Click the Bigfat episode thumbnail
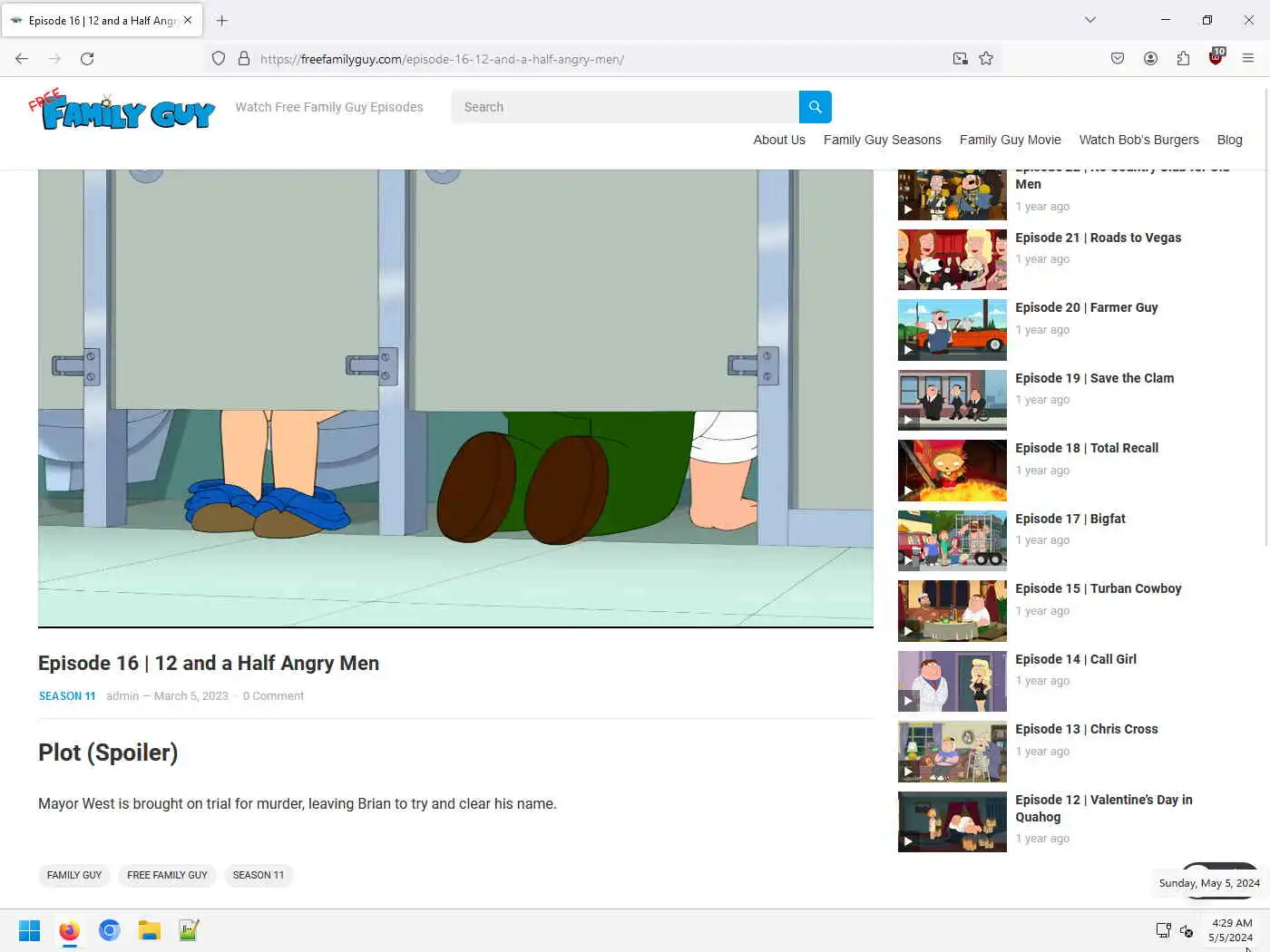The height and width of the screenshot is (952, 1270). (952, 540)
